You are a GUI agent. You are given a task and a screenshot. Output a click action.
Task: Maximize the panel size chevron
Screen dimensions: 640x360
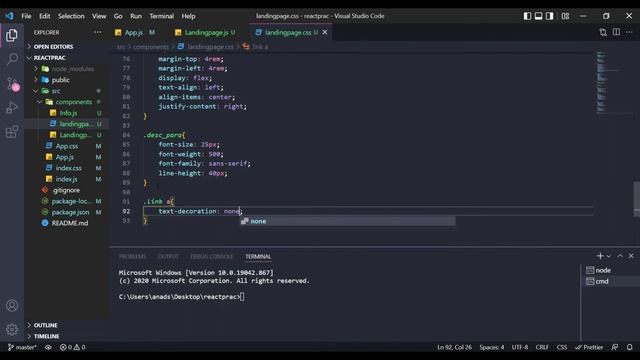pos(620,256)
